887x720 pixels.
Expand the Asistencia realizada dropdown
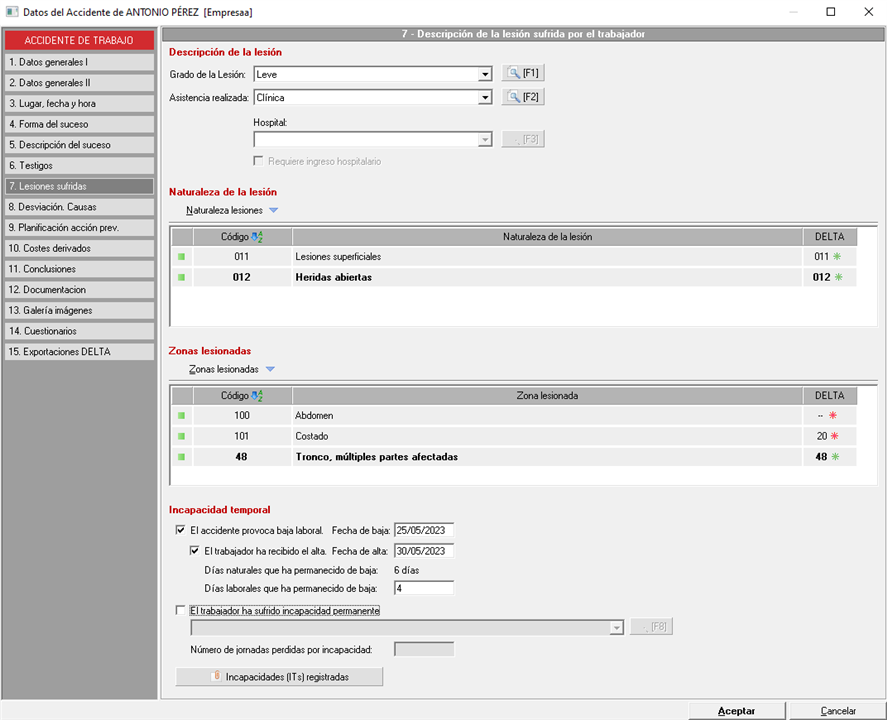485,97
